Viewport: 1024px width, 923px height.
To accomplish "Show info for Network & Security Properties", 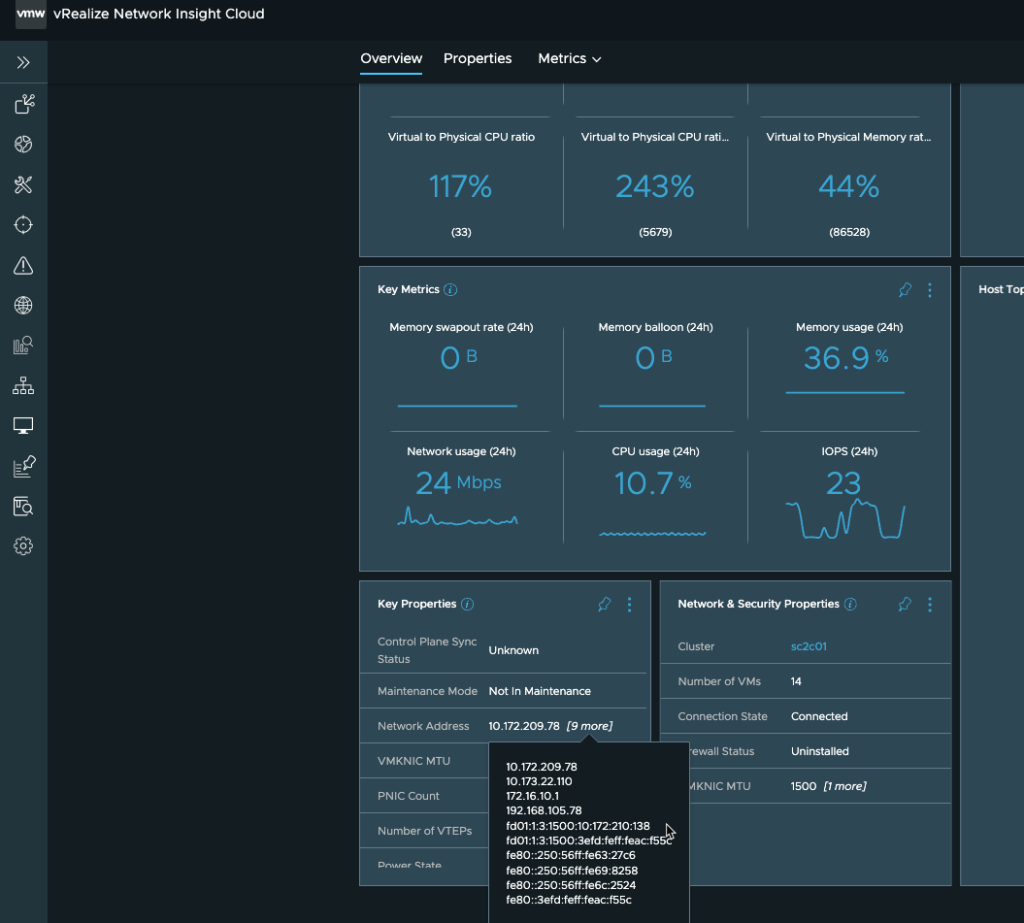I will tap(850, 604).
